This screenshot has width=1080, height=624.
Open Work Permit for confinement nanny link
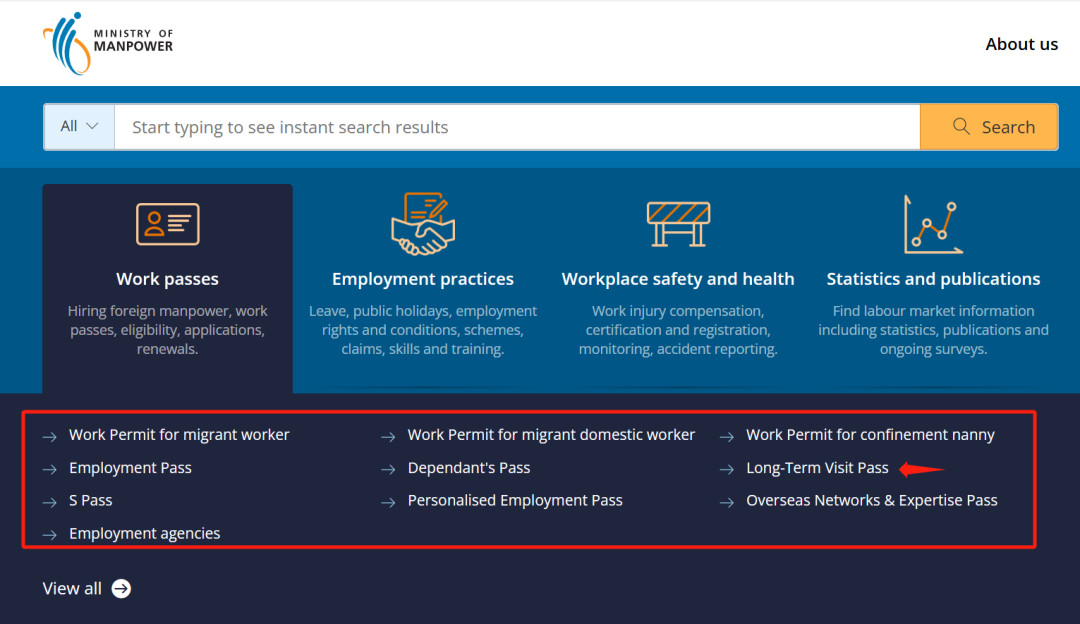pos(871,435)
